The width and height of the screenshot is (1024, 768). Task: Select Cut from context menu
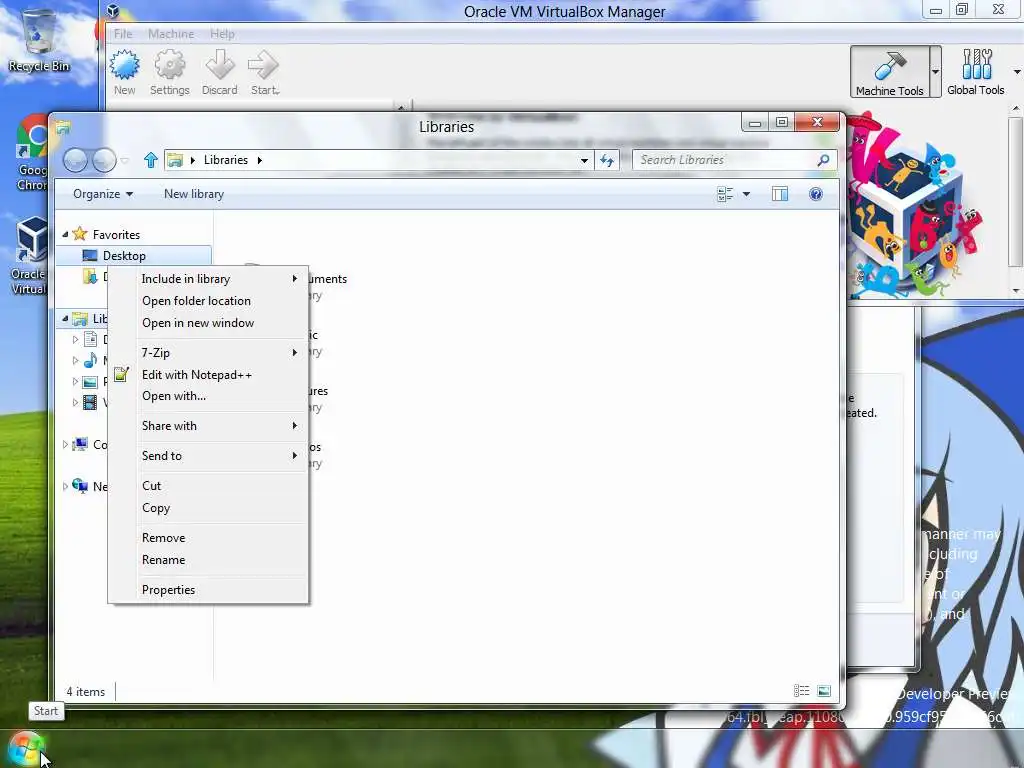[x=208, y=486]
